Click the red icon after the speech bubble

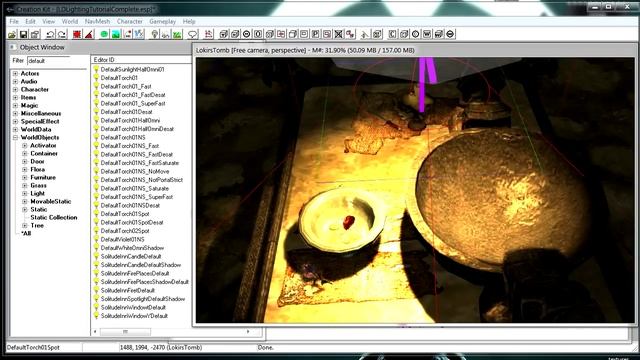208,34
